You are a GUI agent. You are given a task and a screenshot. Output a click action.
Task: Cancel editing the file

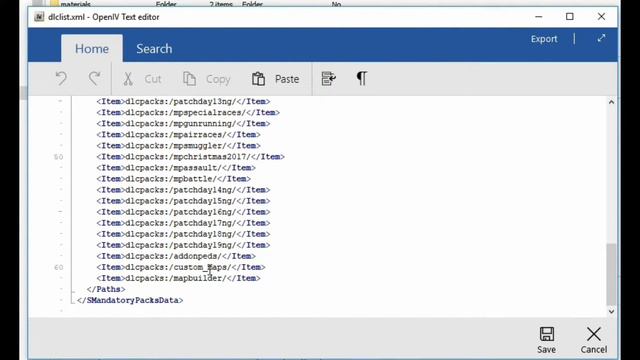click(594, 340)
